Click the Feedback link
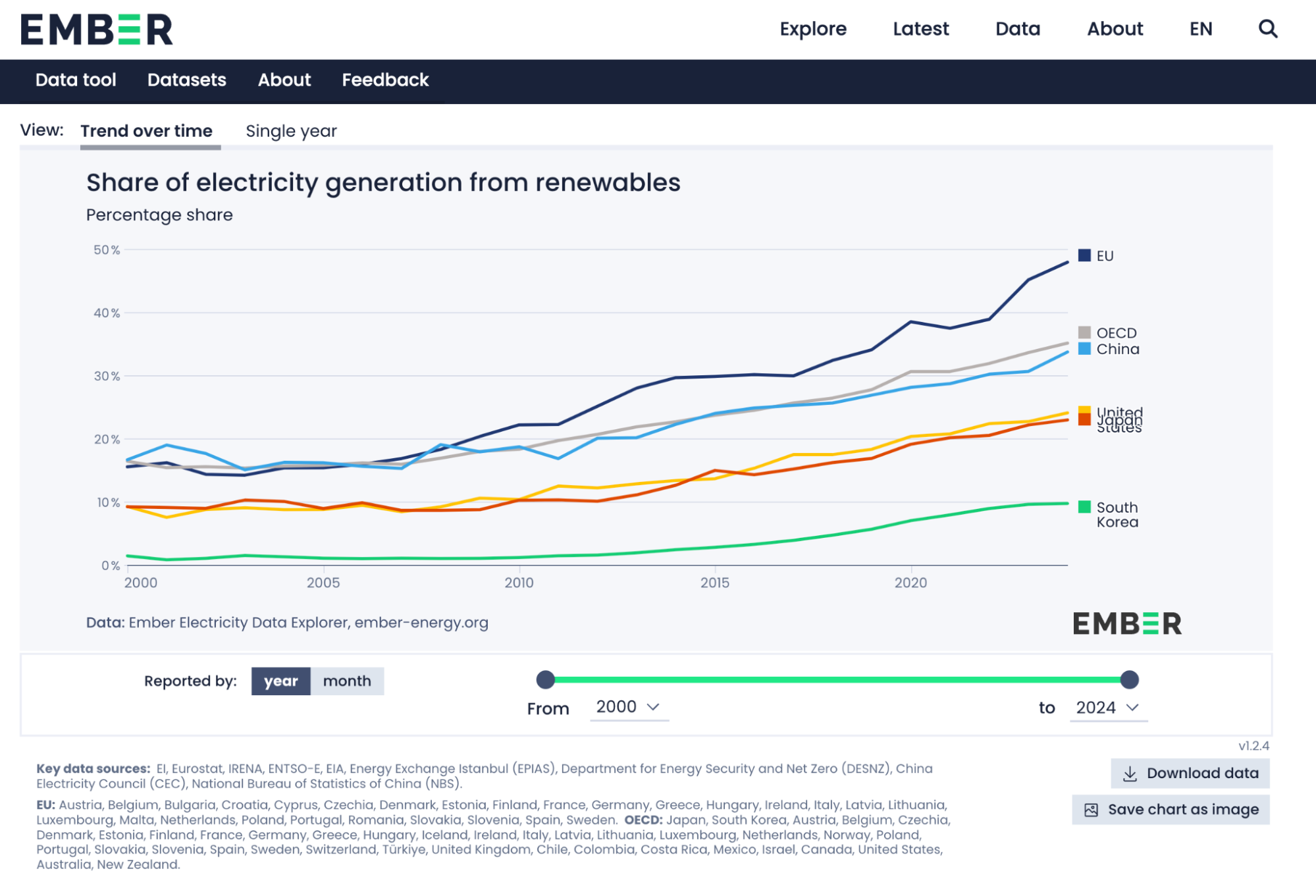The height and width of the screenshot is (896, 1316). tap(385, 80)
